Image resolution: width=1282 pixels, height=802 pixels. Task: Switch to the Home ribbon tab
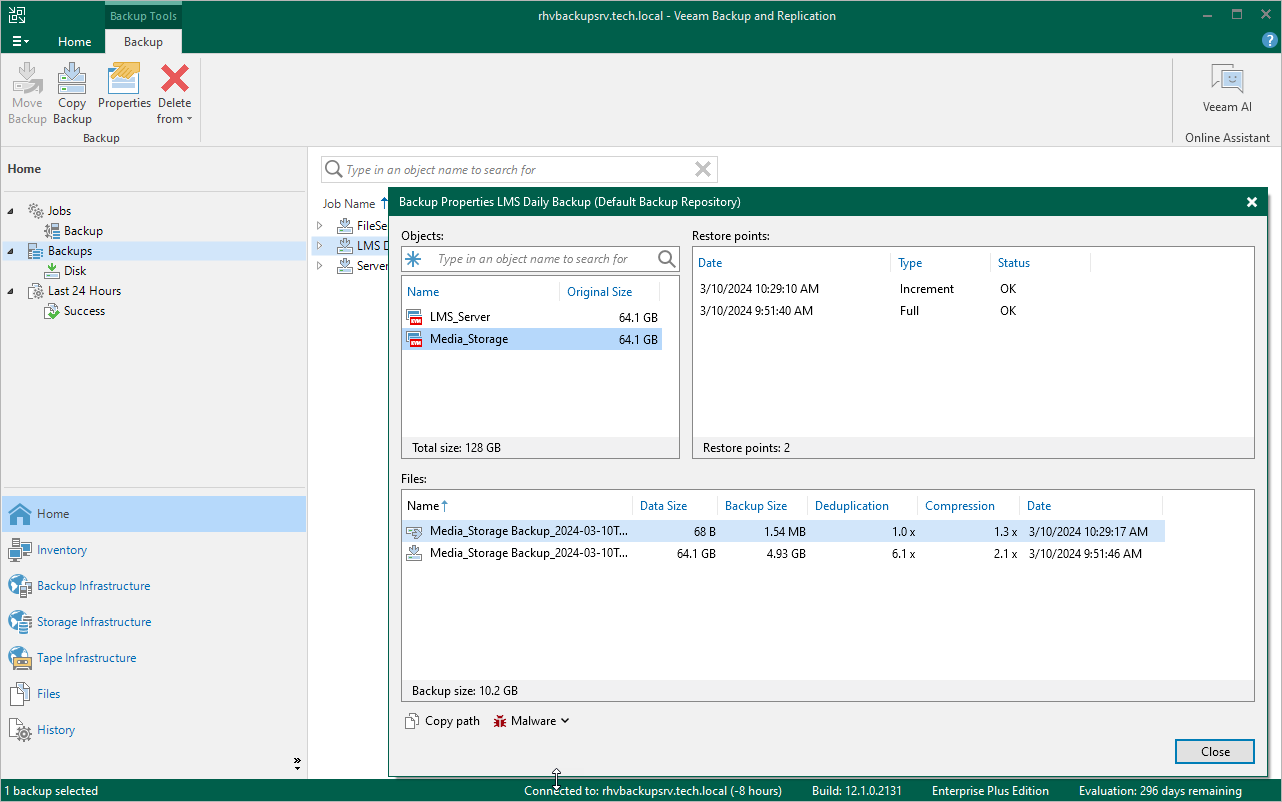click(74, 42)
